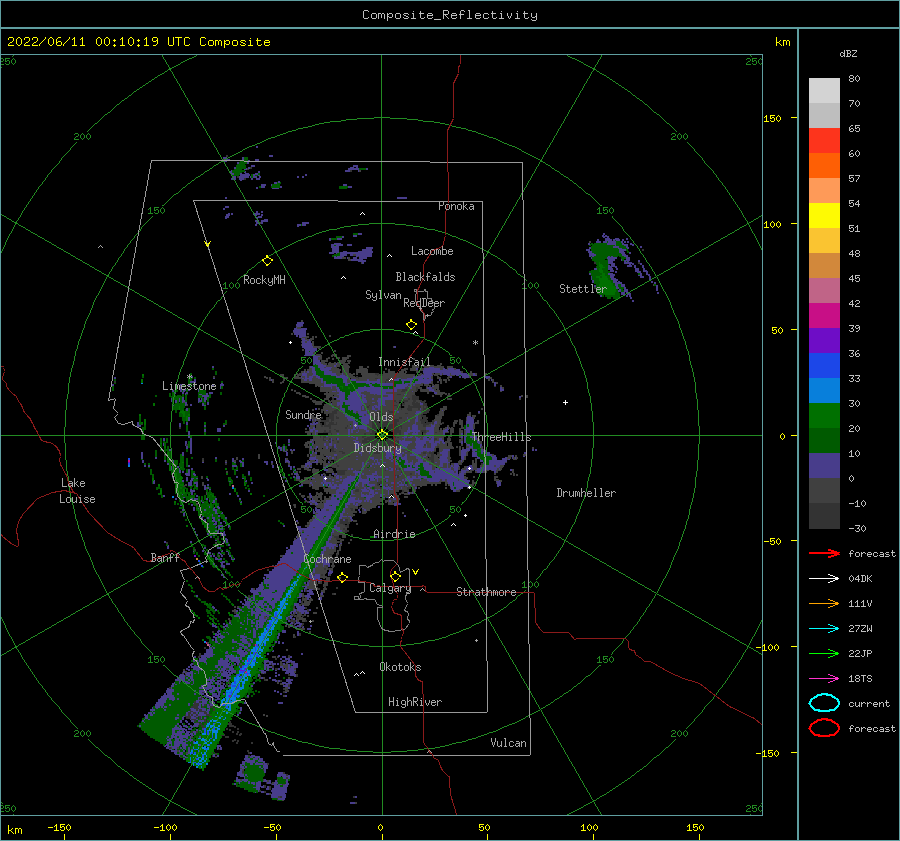This screenshot has height=841, width=900.
Task: Click the Limestone label
Action: pos(189,386)
